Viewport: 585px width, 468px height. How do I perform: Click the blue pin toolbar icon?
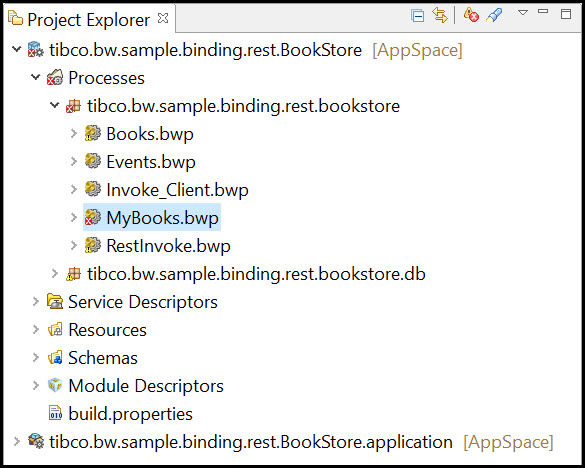494,15
